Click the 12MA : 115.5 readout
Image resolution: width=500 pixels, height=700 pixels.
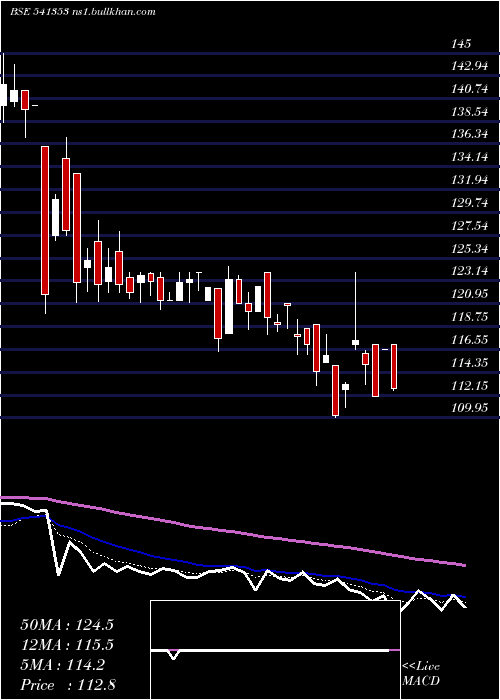tap(67, 645)
